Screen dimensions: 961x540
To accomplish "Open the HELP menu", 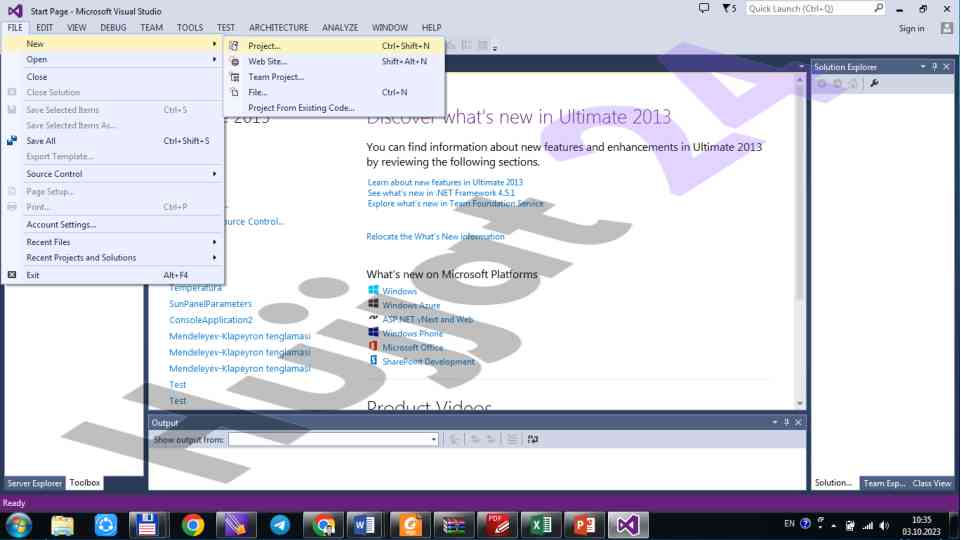I will (x=431, y=28).
